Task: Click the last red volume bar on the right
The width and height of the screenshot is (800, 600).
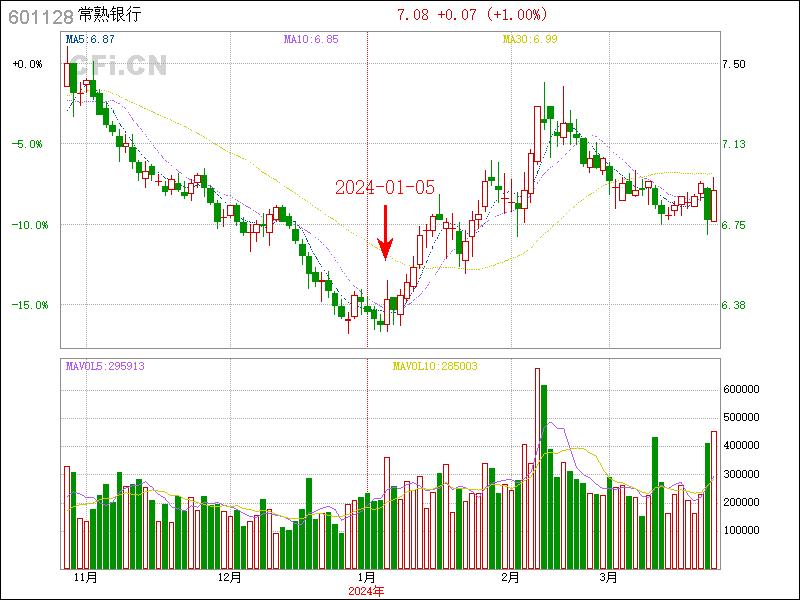Action: pyautogui.click(x=714, y=500)
